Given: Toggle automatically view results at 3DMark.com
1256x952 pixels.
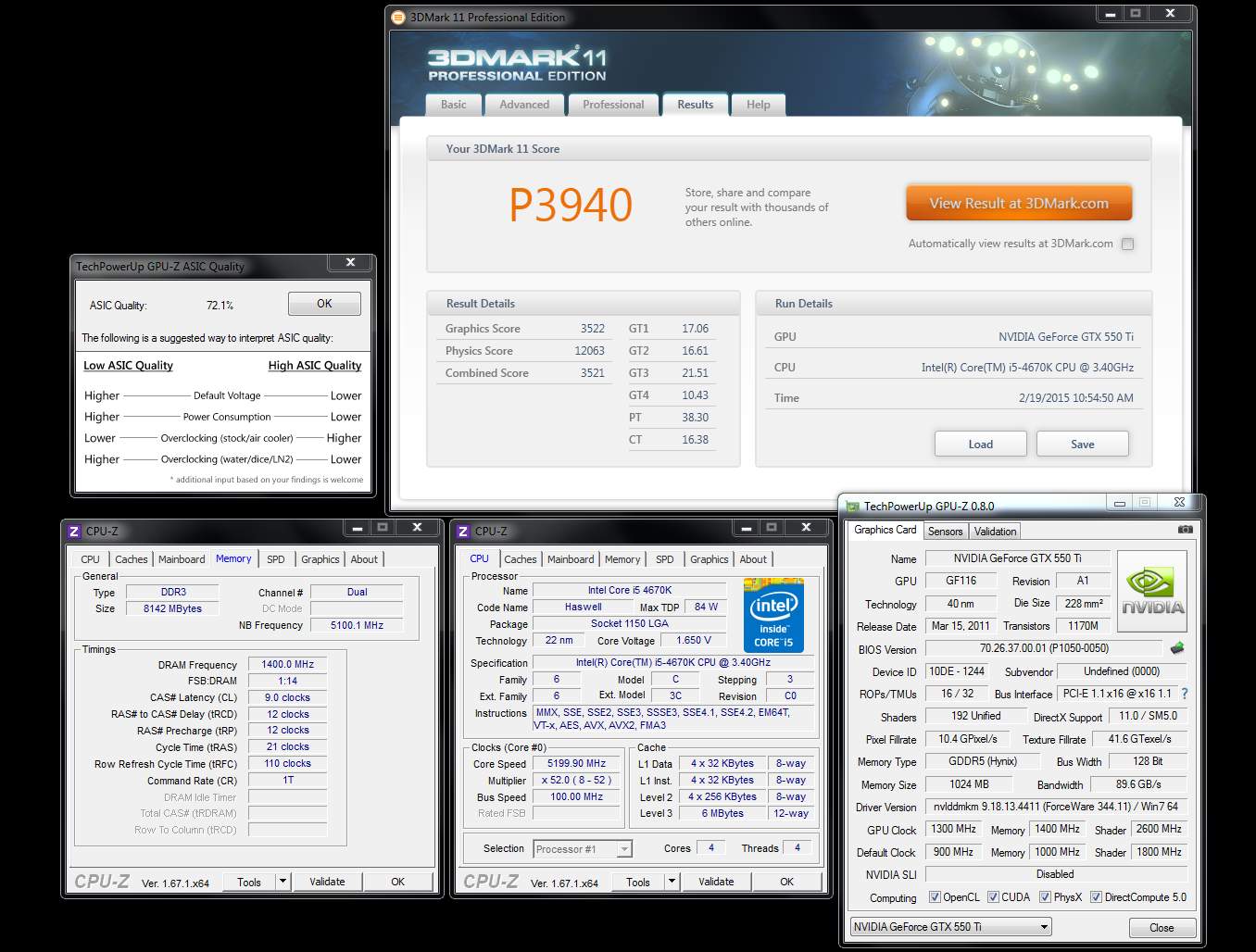Looking at the screenshot, I should (1127, 244).
